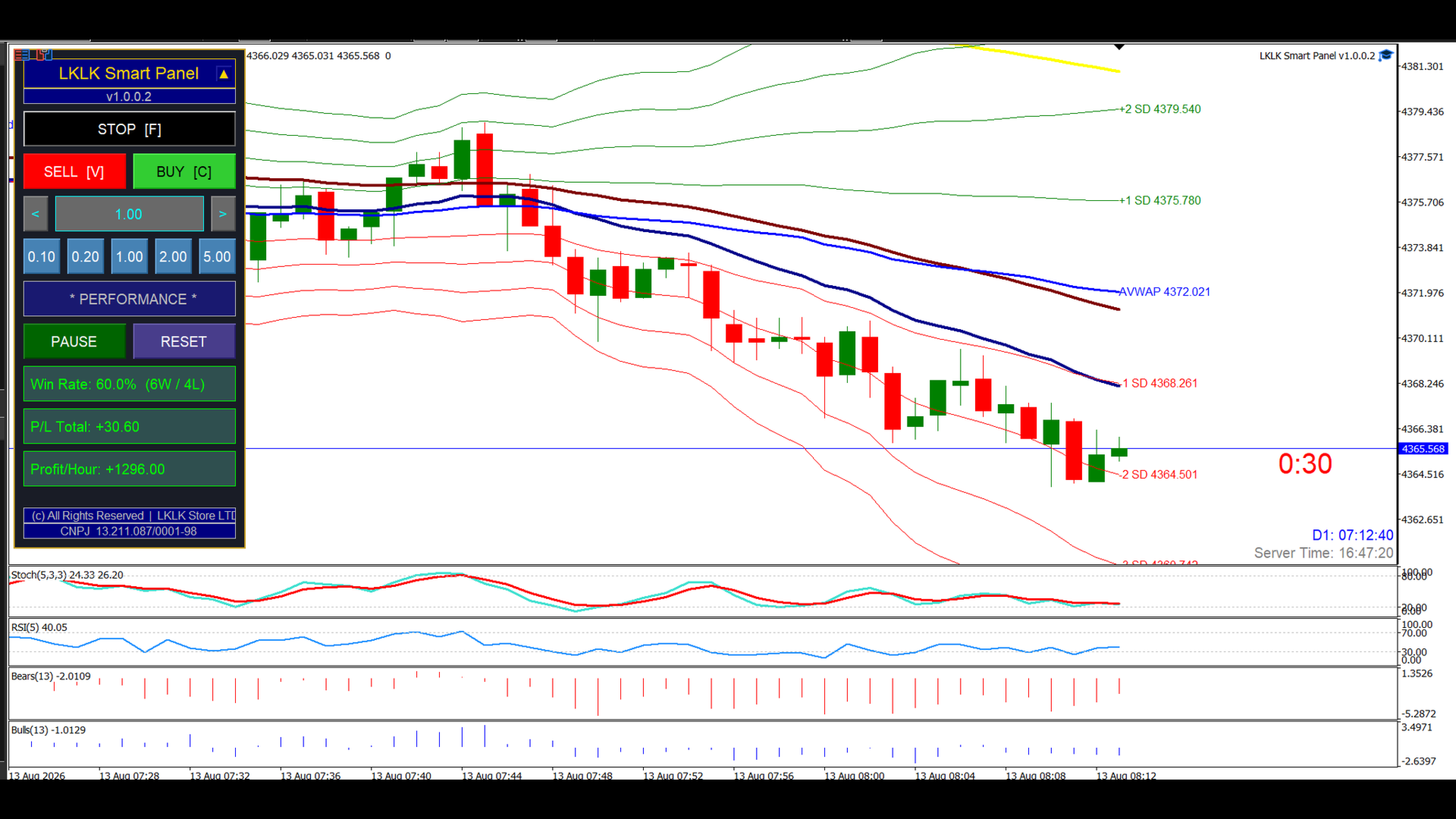The image size is (1456, 819).
Task: Open the PERFORMANCE section header
Action: pos(130,299)
